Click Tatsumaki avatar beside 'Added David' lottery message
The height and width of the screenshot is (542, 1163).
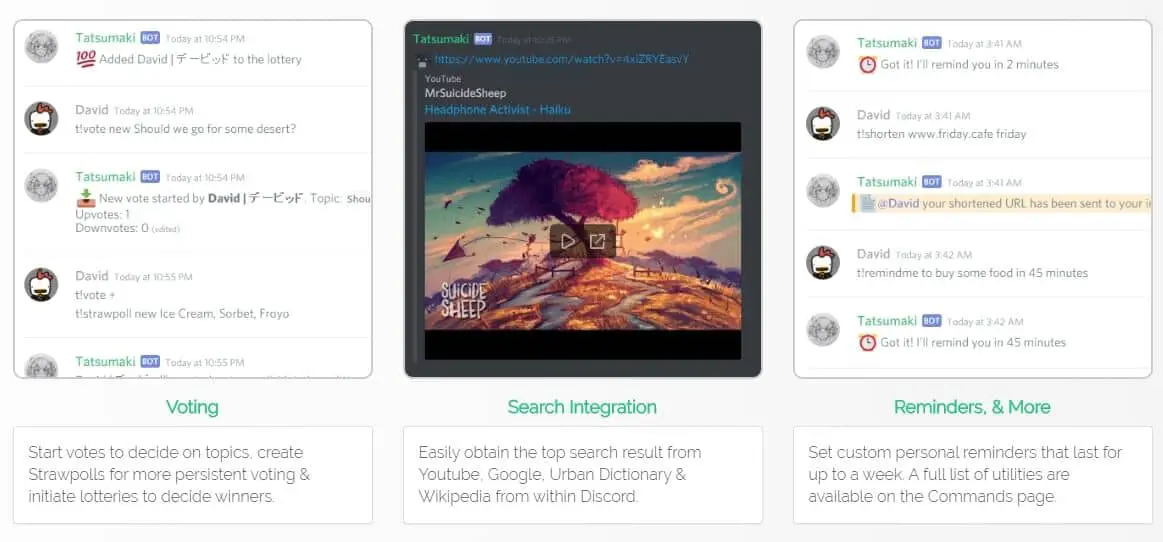coord(42,47)
